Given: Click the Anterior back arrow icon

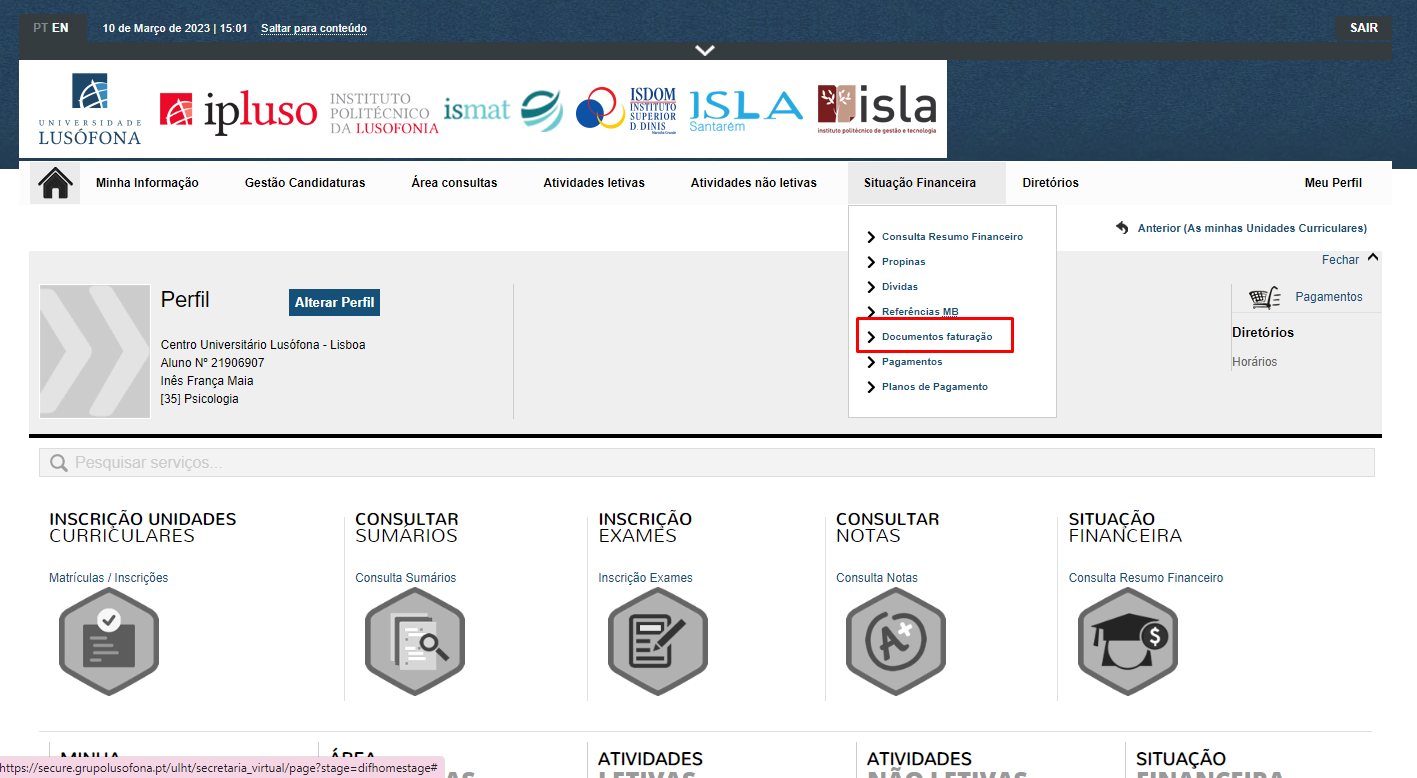Looking at the screenshot, I should (1122, 228).
